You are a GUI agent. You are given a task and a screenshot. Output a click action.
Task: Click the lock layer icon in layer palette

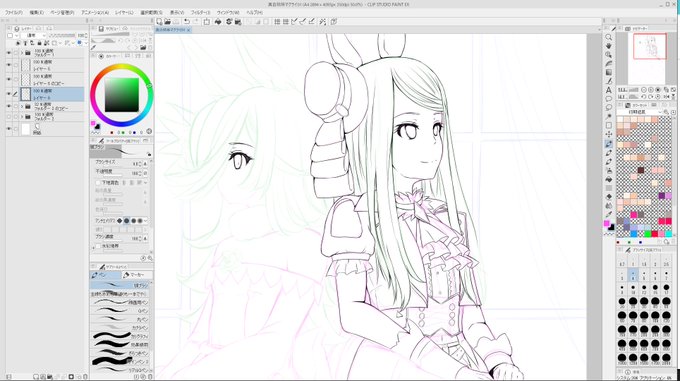tap(39, 43)
